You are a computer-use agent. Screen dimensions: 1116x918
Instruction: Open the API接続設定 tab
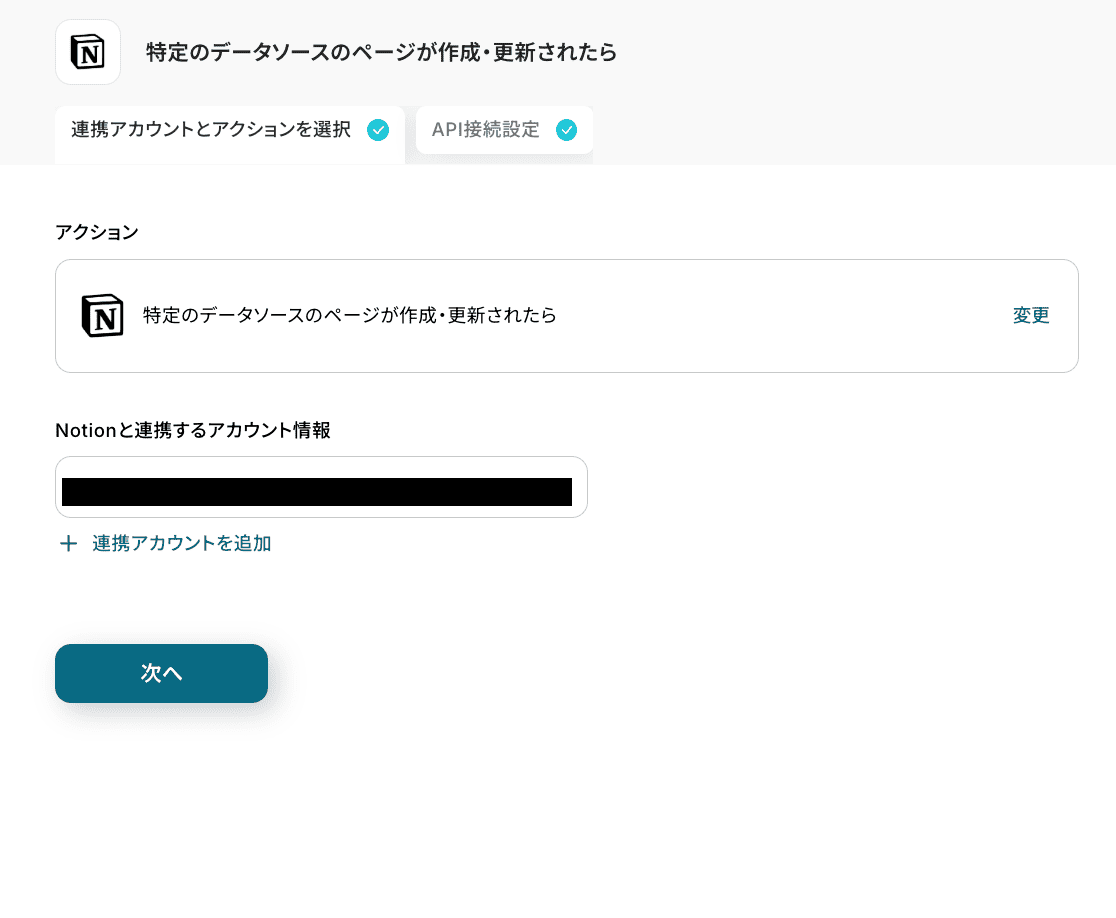coord(486,130)
